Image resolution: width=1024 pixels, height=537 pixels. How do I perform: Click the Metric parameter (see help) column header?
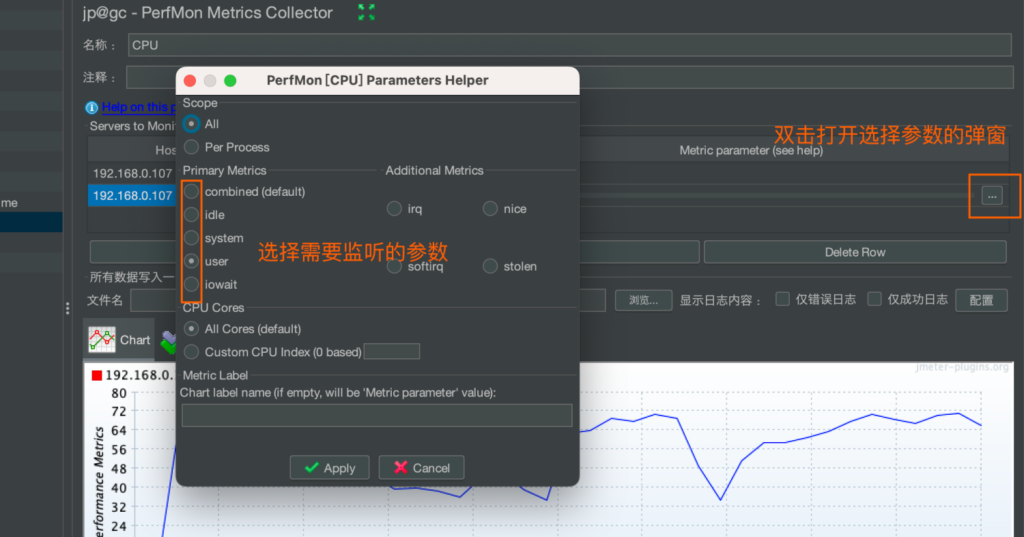pyautogui.click(x=751, y=150)
